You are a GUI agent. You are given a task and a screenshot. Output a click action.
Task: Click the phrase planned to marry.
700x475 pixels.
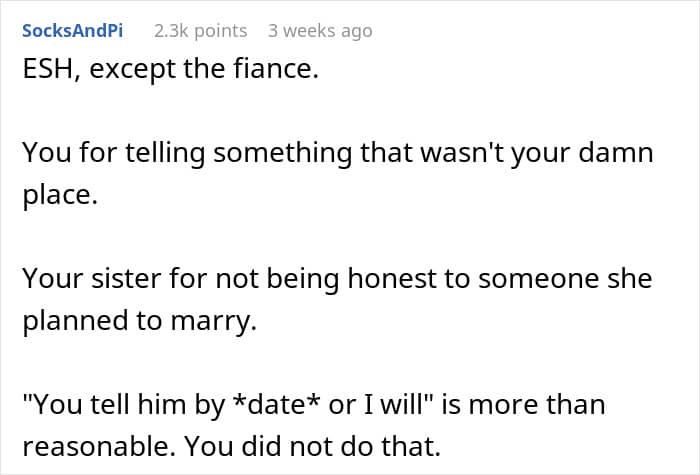click(139, 321)
